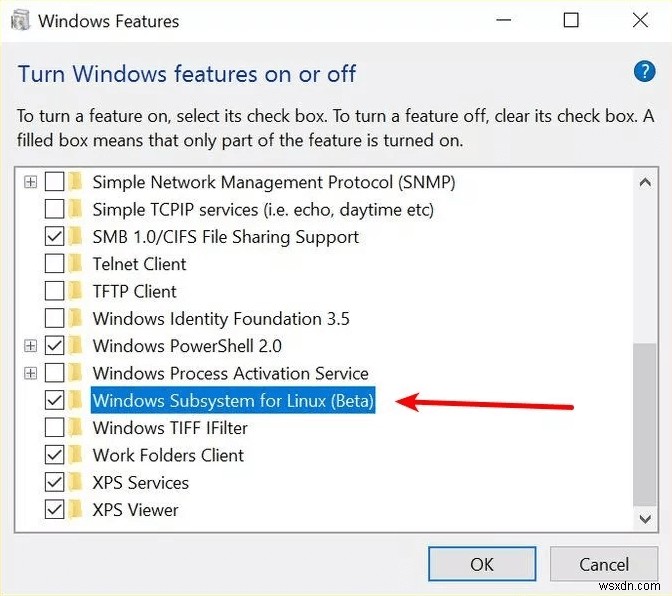Click folder icon beside Windows TIFF IFilter

point(75,428)
